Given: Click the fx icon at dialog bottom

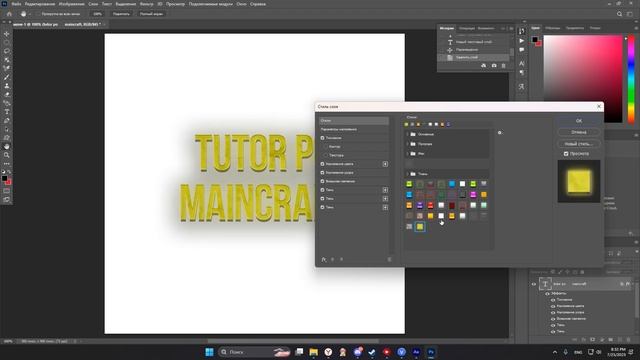Looking at the screenshot, I should click(324, 259).
